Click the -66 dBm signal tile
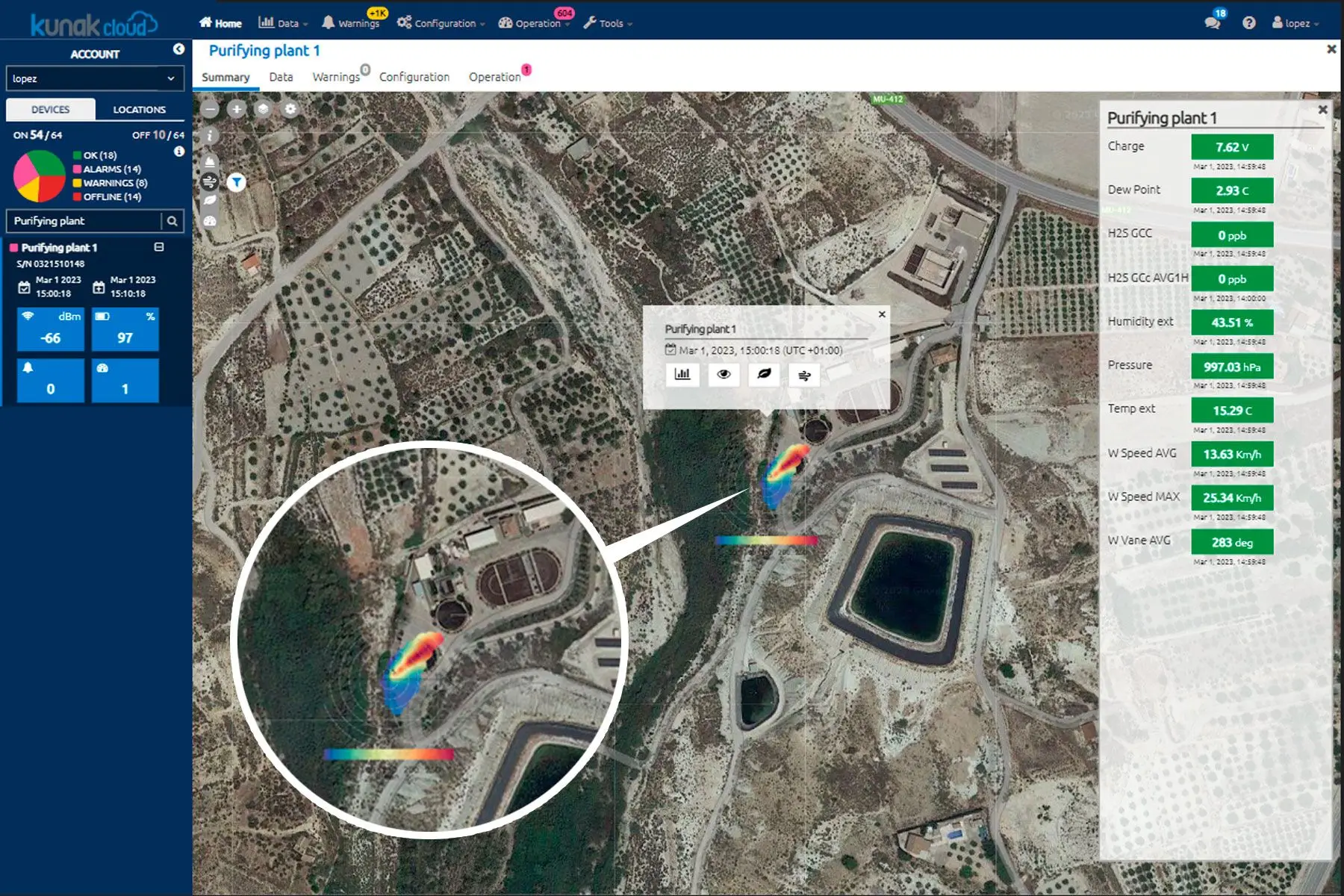 (51, 329)
